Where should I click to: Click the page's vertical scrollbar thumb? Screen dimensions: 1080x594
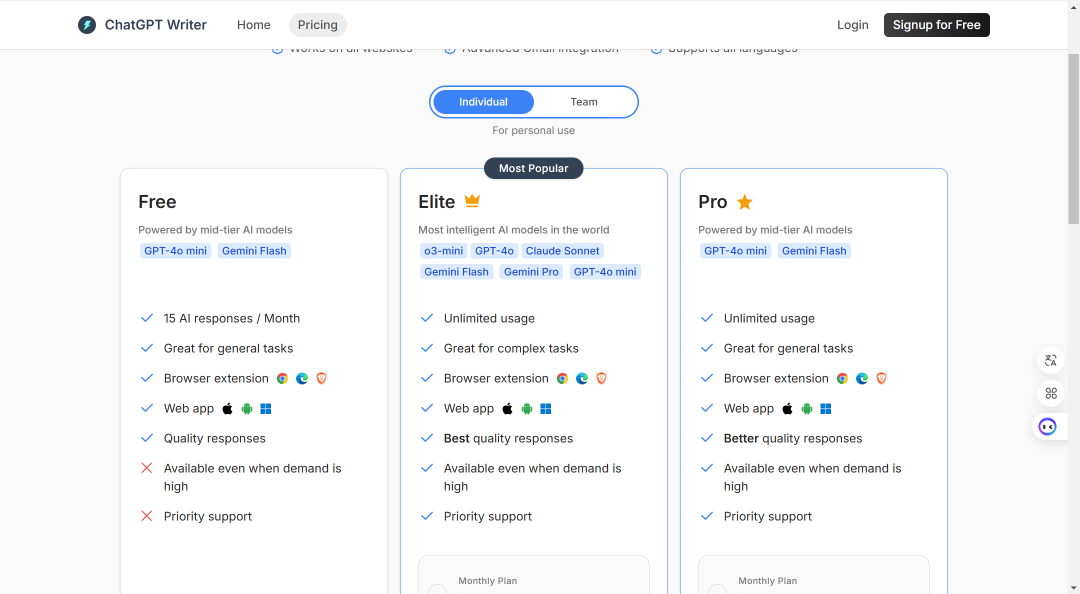(x=1074, y=138)
